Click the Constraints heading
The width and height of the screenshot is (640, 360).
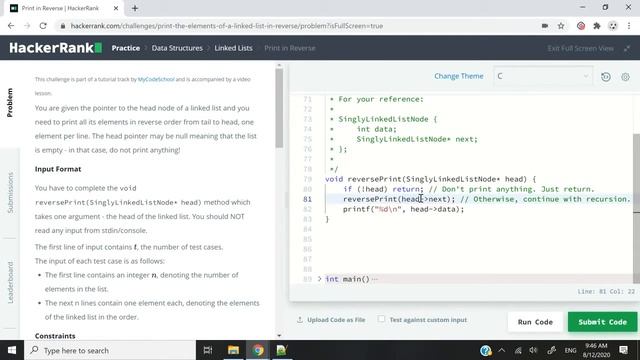tap(55, 336)
